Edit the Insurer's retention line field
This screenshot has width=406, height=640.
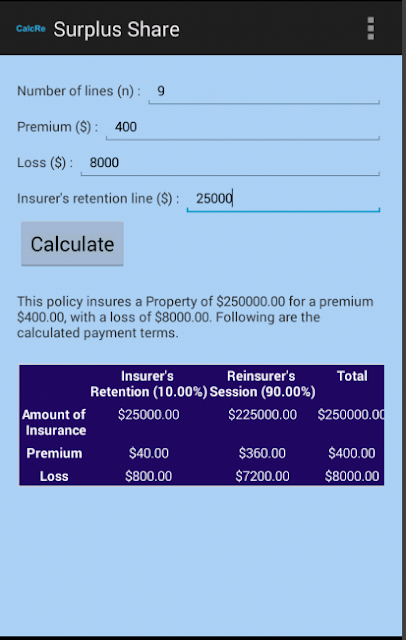(283, 199)
